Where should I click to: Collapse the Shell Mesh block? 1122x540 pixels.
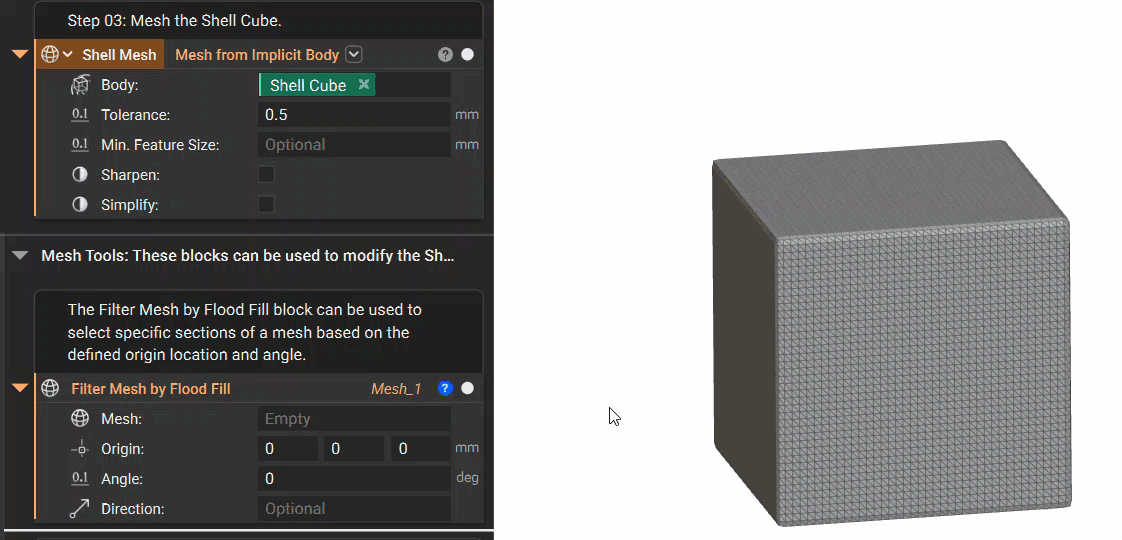coord(20,54)
